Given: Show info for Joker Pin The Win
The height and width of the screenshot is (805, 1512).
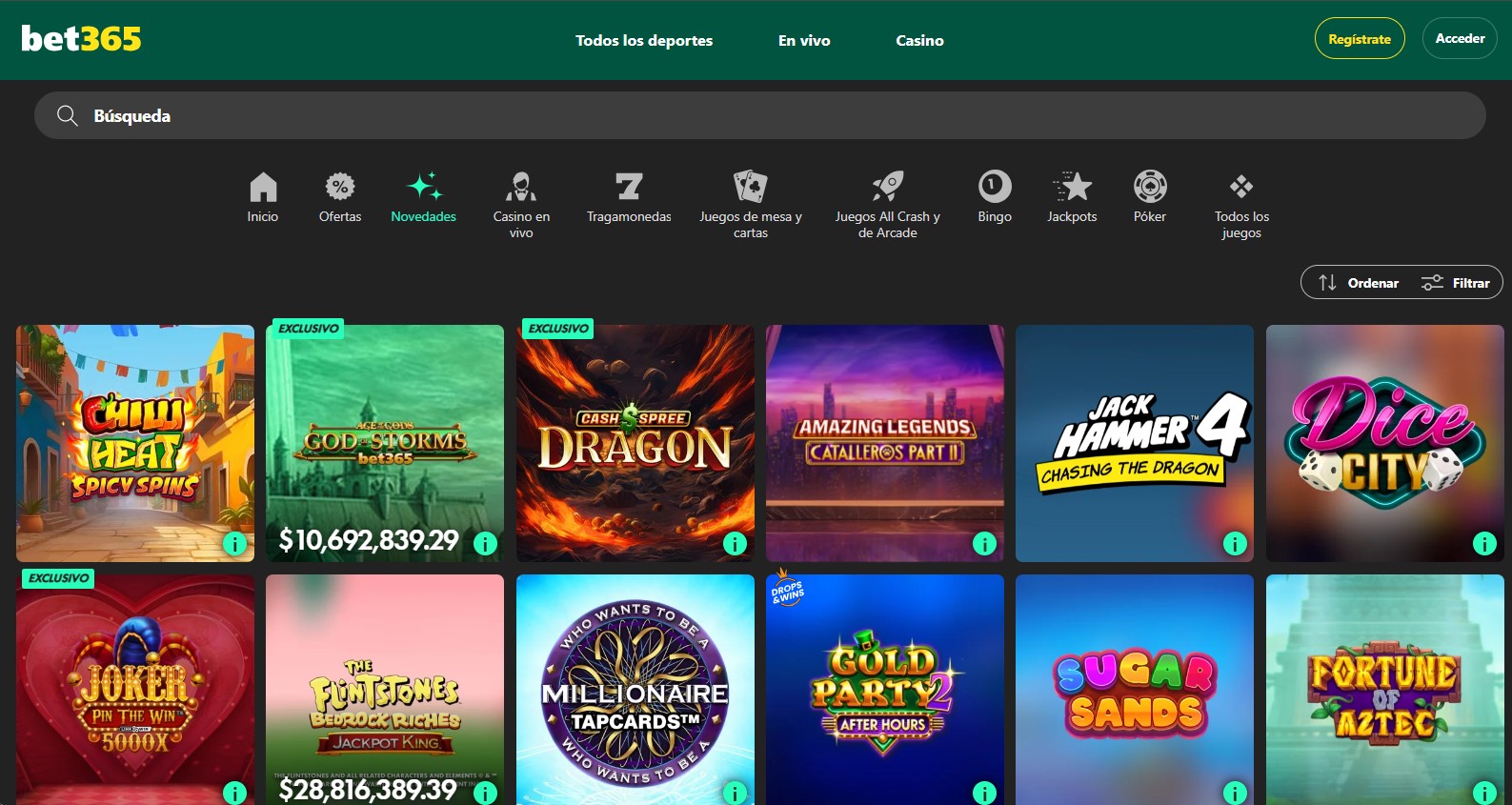Looking at the screenshot, I should point(234,793).
